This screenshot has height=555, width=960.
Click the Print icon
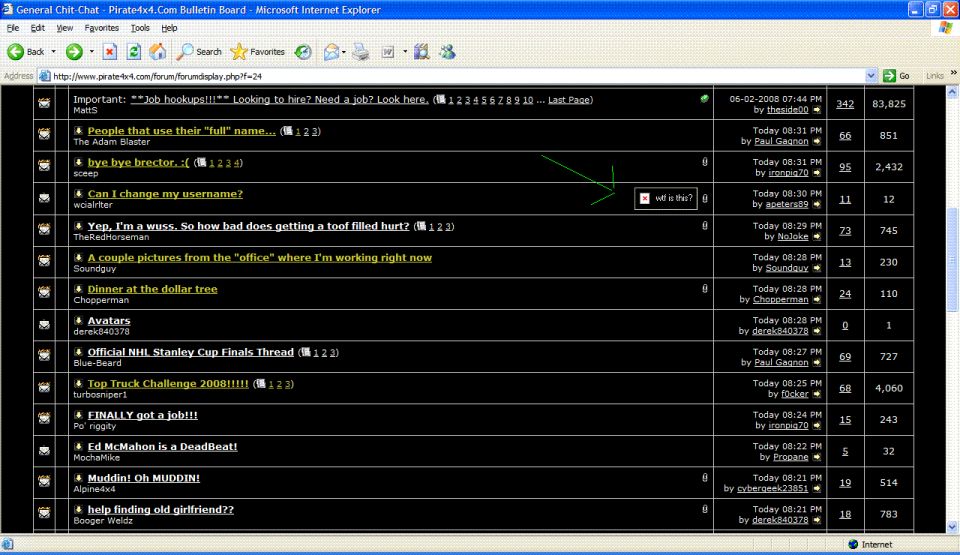click(361, 52)
